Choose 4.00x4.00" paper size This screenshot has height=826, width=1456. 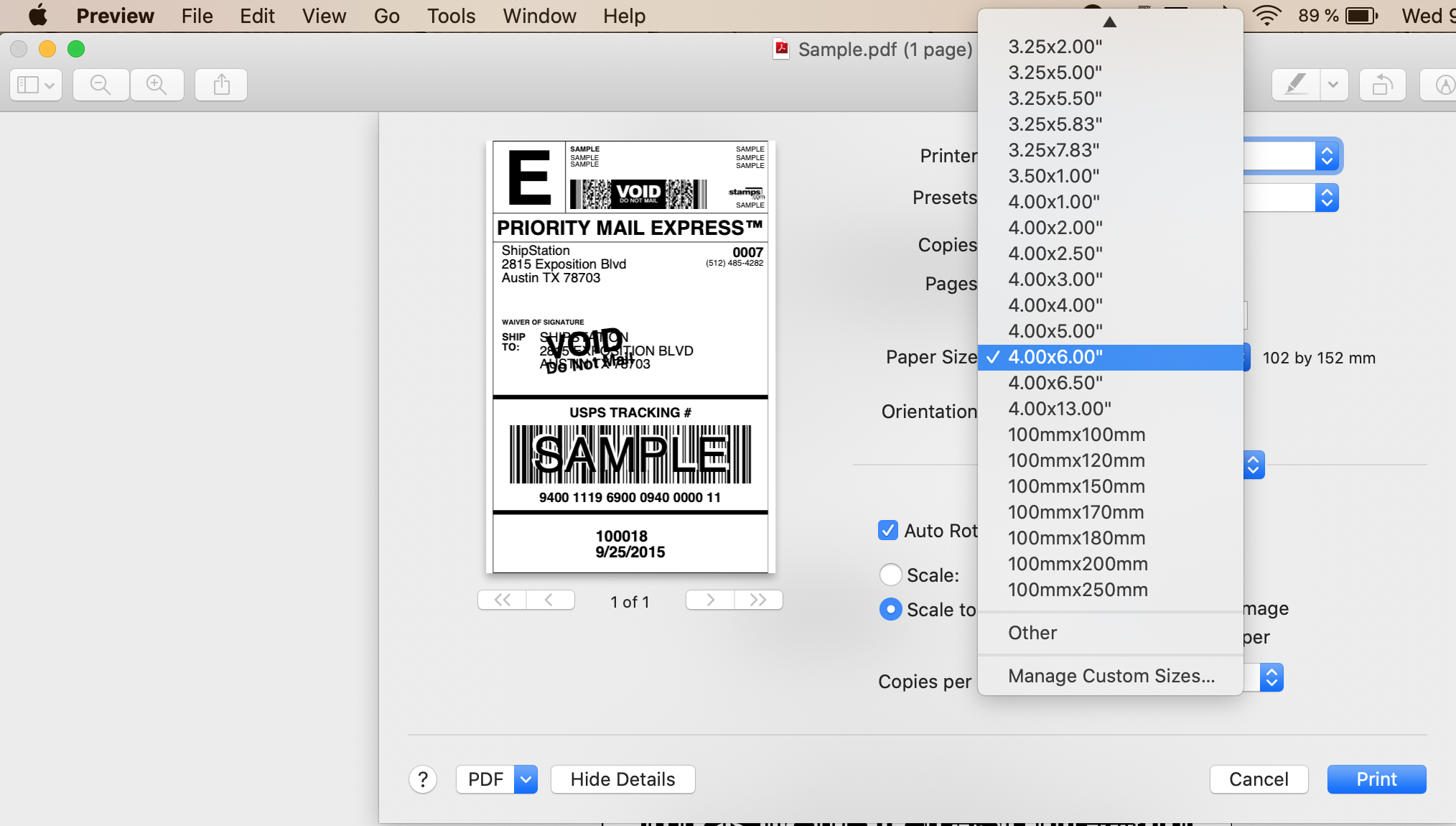(1055, 305)
